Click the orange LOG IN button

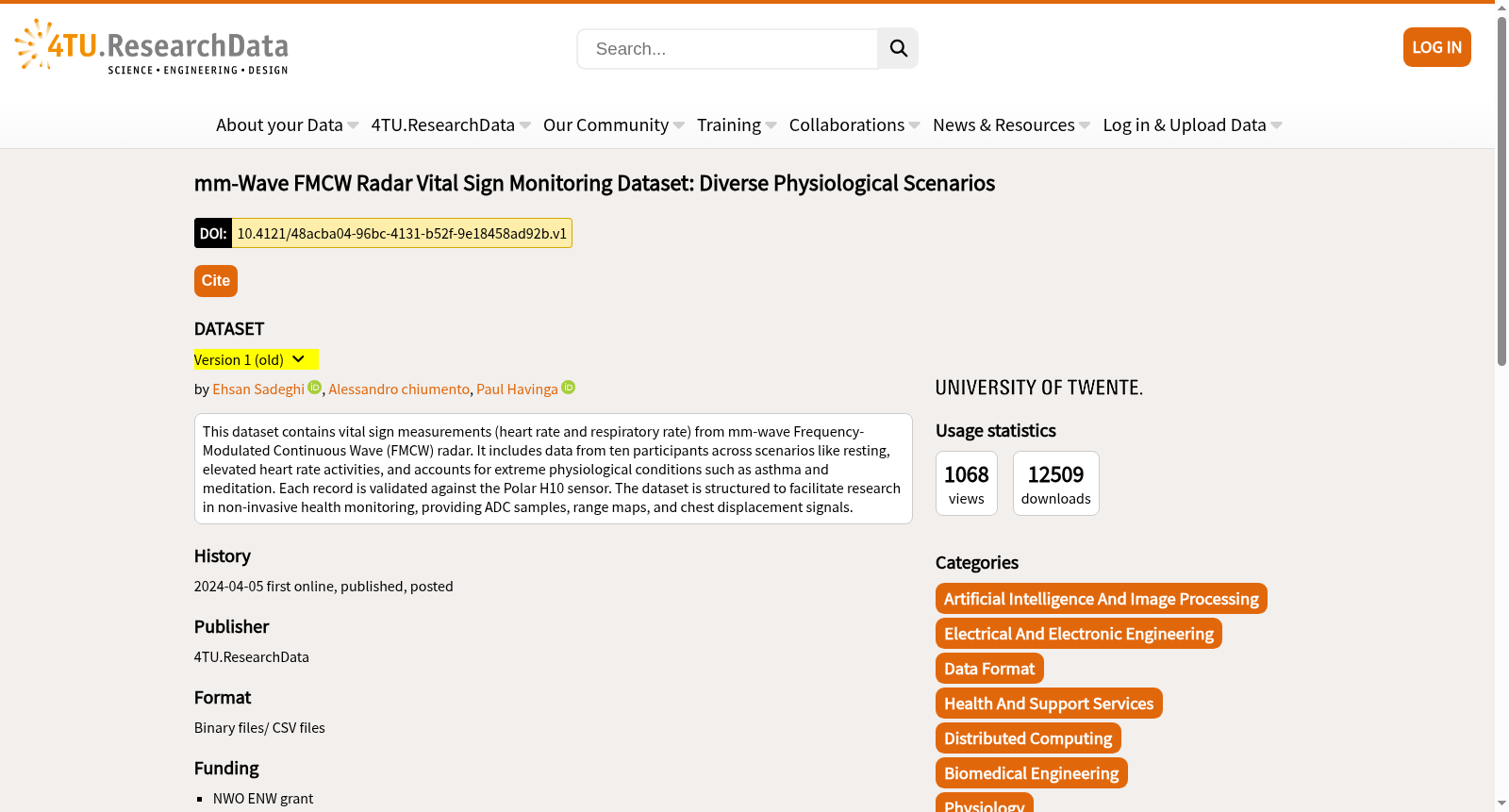click(1436, 47)
